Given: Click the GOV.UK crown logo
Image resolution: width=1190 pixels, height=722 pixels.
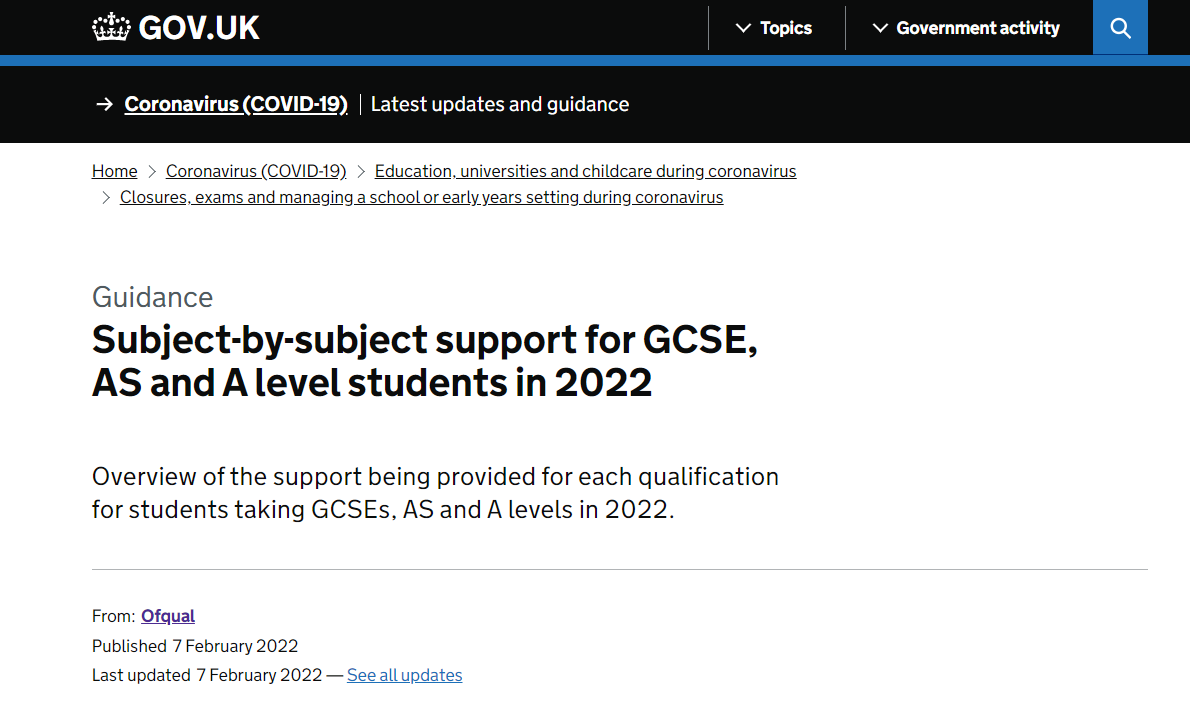Looking at the screenshot, I should click(111, 27).
